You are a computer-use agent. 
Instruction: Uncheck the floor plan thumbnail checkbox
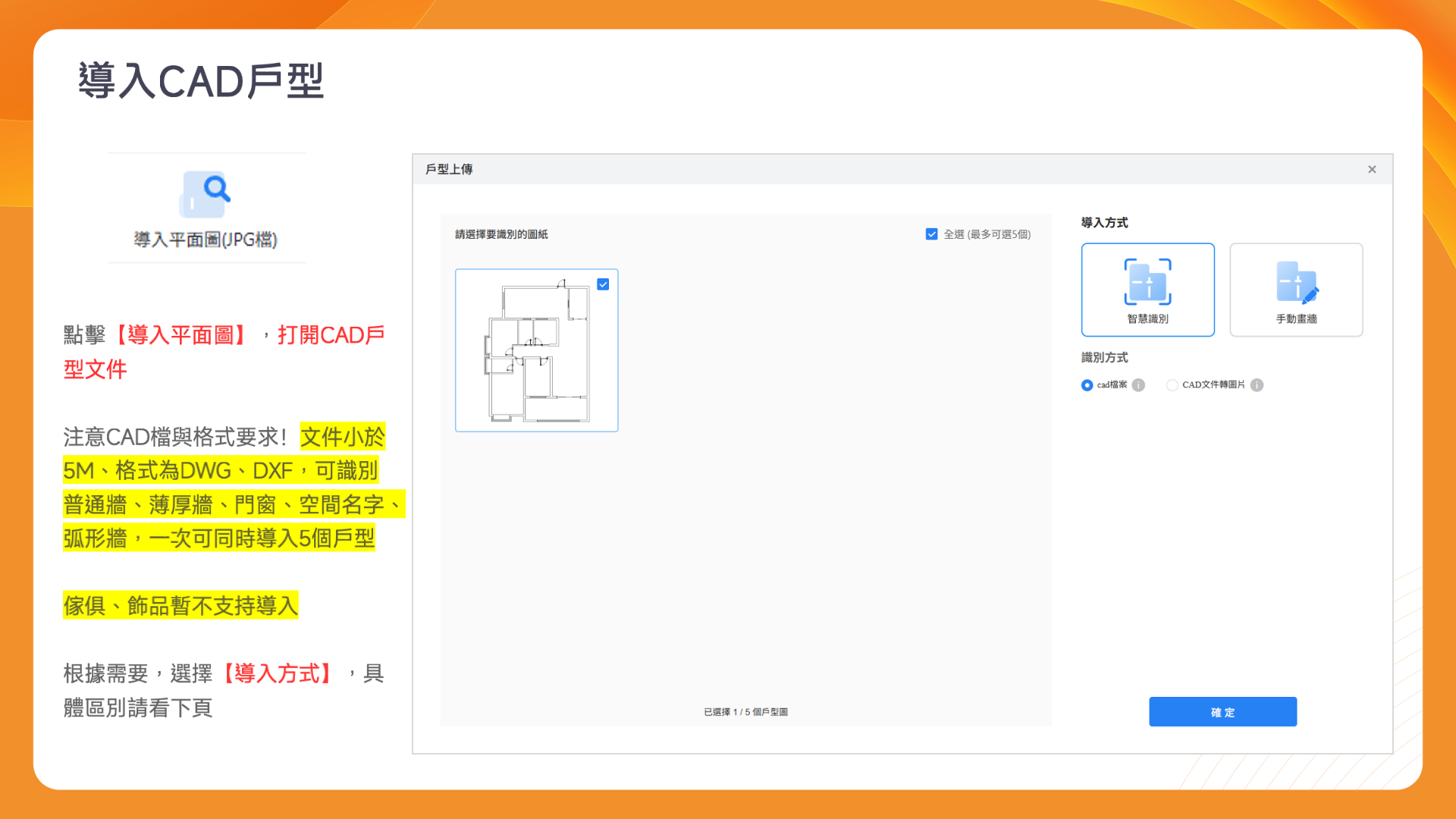603,284
